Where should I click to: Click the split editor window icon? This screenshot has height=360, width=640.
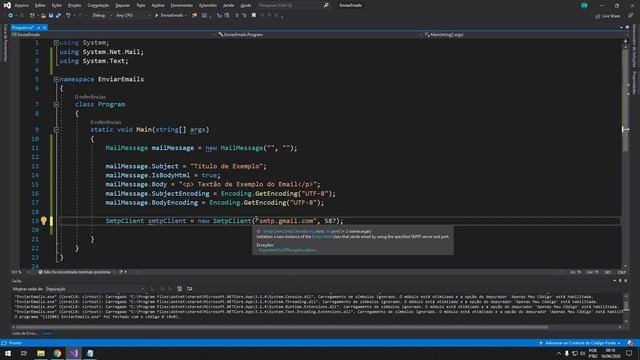tap(625, 41)
